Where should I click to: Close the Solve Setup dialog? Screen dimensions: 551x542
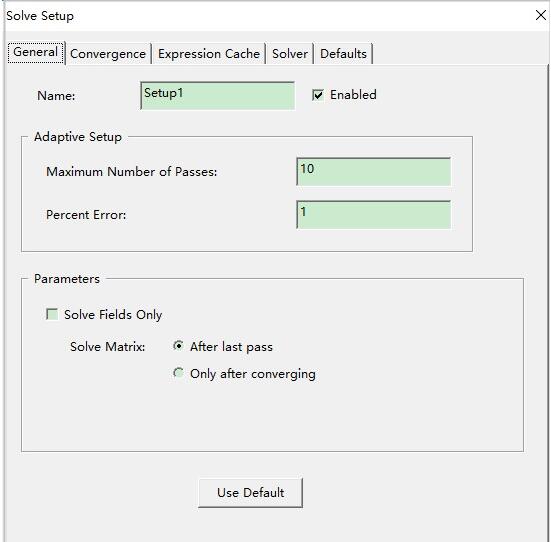(540, 15)
